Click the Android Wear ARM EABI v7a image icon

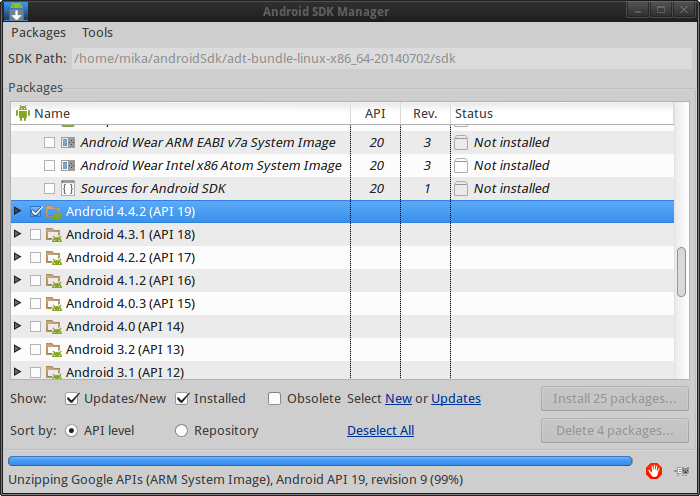click(68, 142)
